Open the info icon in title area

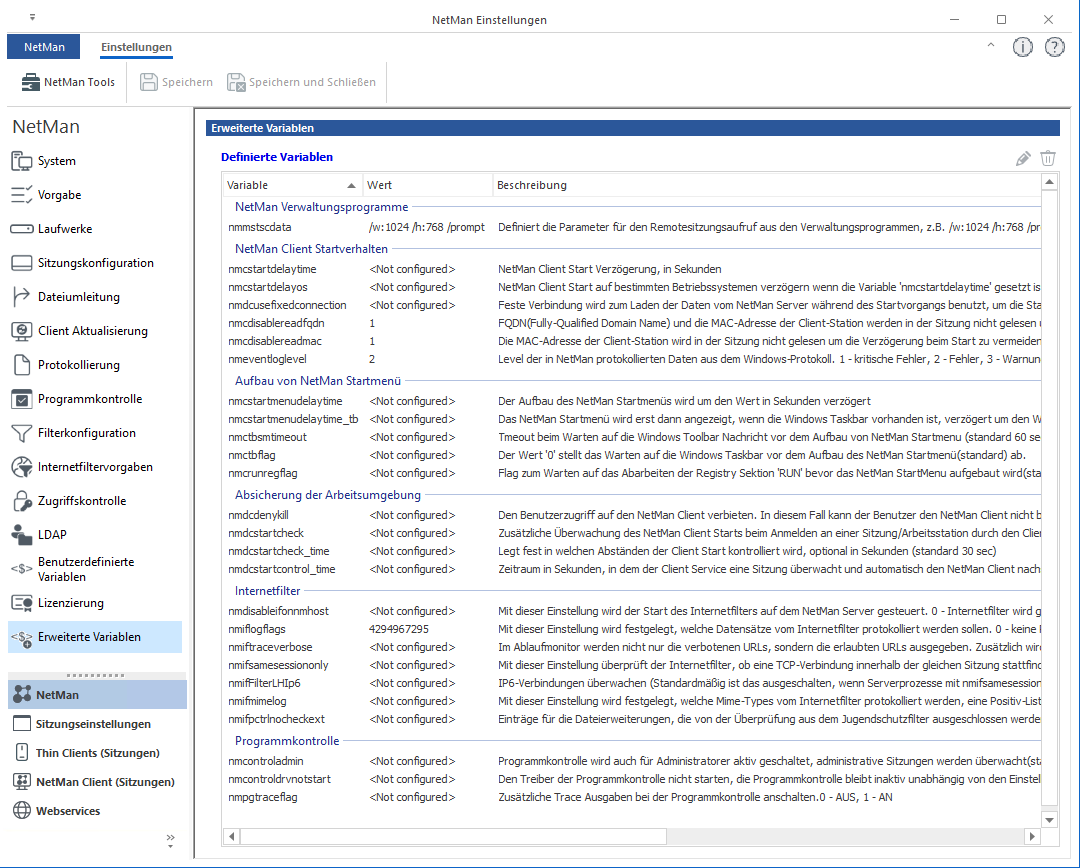click(1022, 47)
